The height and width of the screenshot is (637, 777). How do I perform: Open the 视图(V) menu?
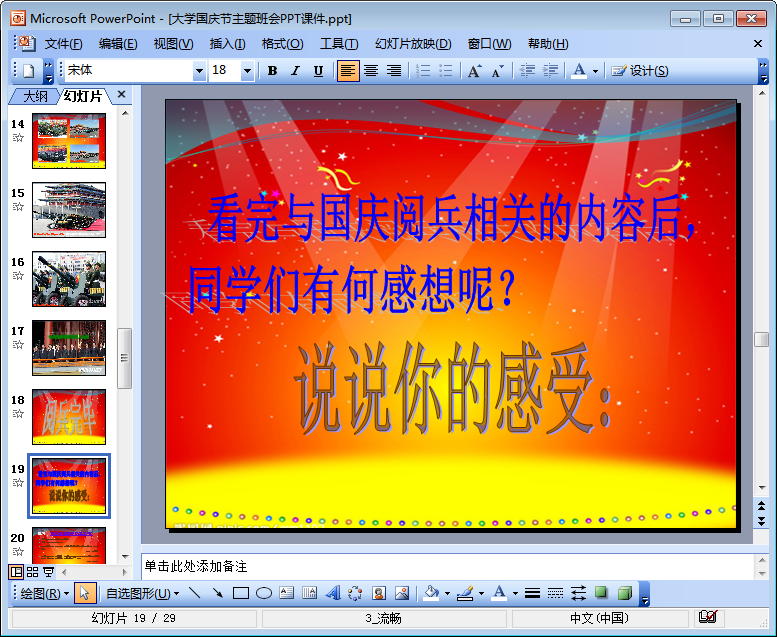tap(173, 44)
